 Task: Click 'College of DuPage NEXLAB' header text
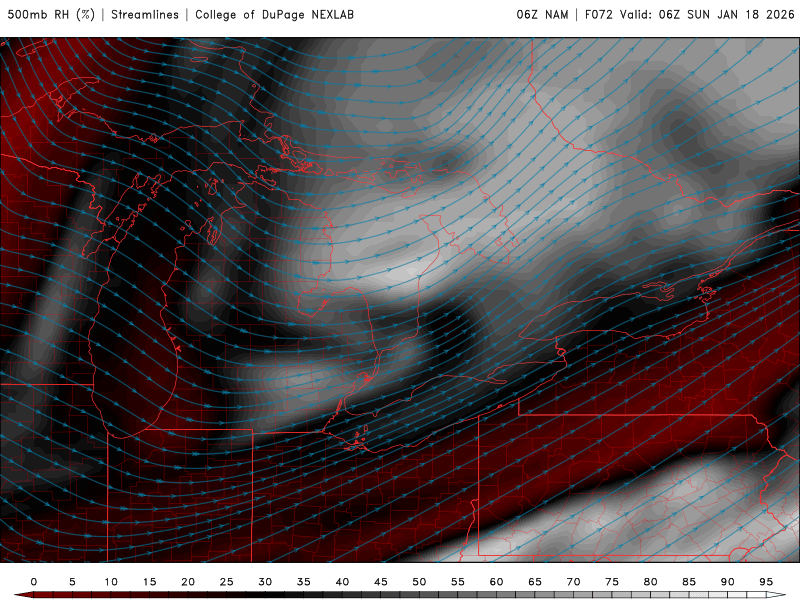point(274,14)
